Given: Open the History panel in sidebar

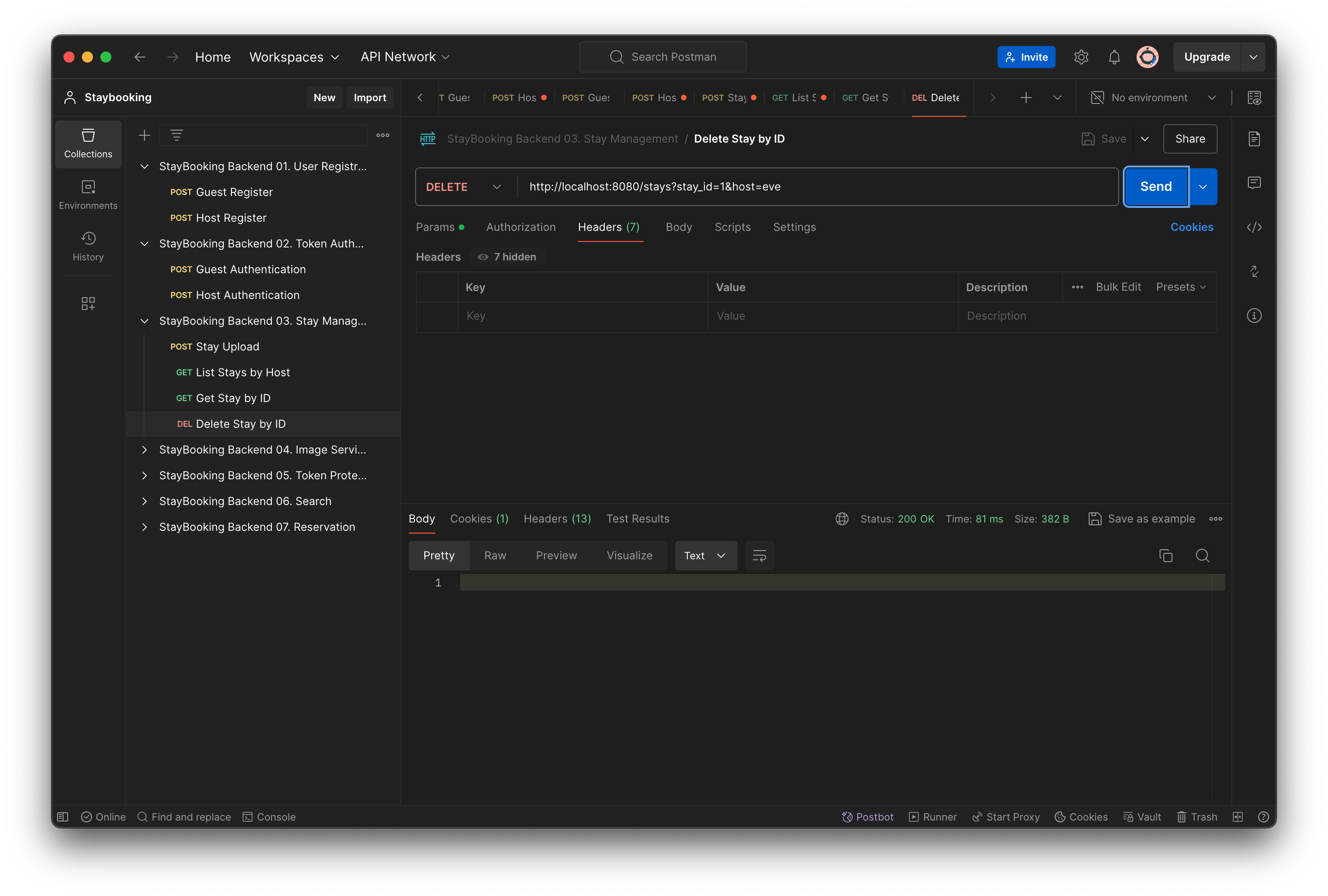Looking at the screenshot, I should [88, 246].
